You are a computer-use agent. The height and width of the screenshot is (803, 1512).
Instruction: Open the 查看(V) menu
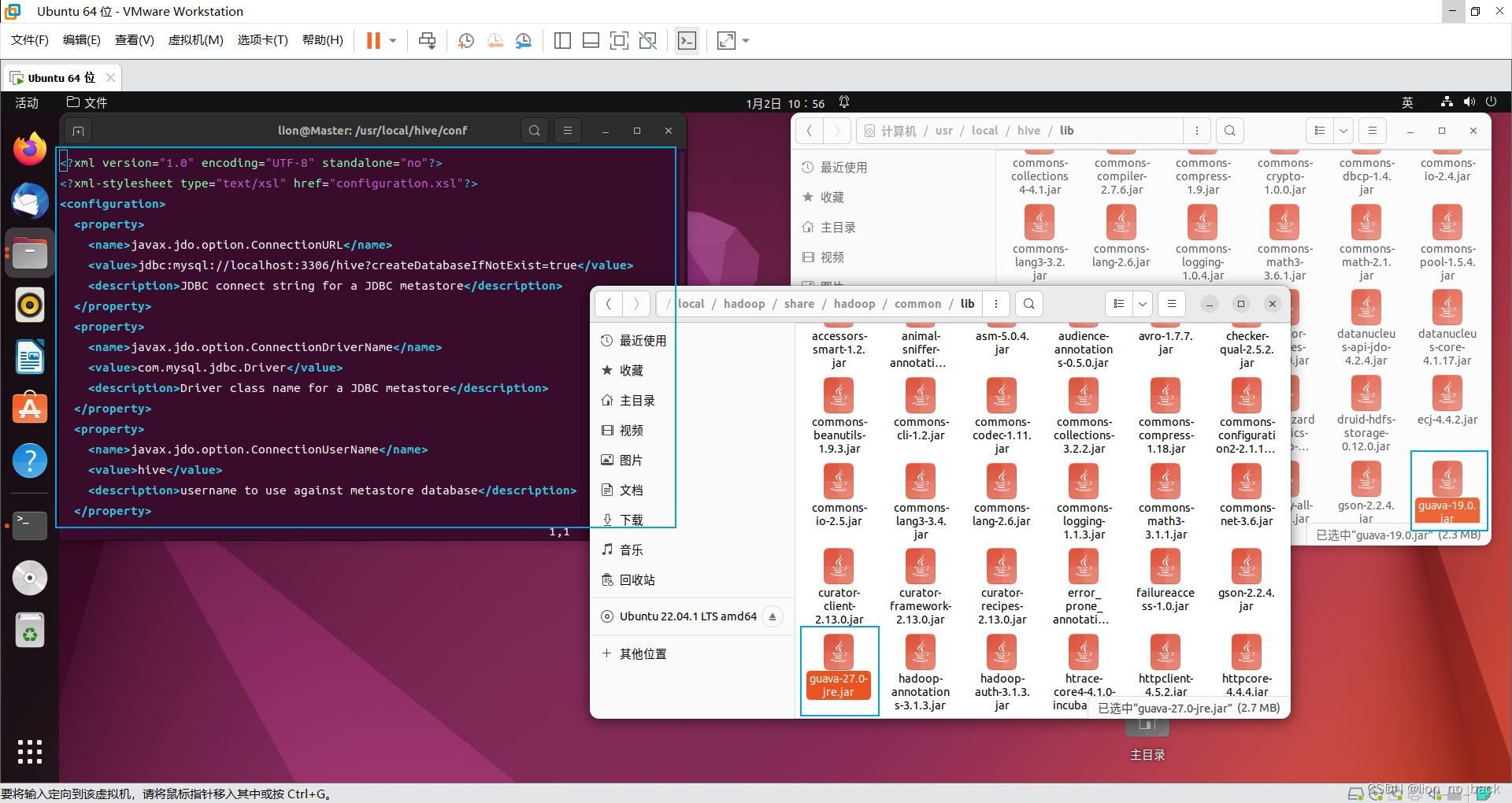[135, 40]
